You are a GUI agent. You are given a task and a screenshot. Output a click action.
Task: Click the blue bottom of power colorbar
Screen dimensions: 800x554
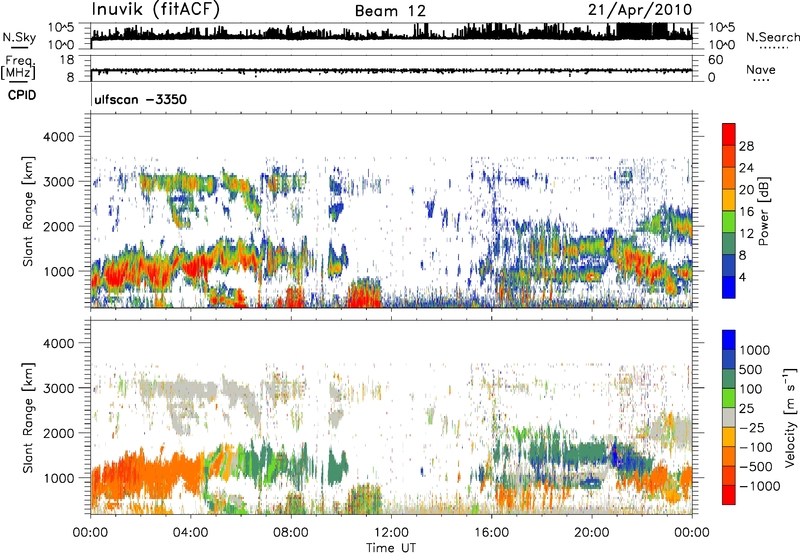[x=729, y=287]
